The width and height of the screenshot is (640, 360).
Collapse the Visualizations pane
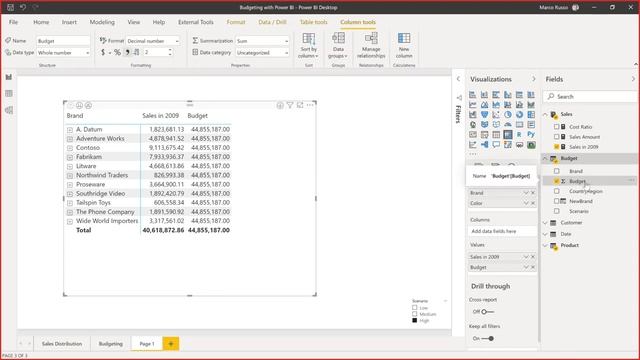coord(533,79)
